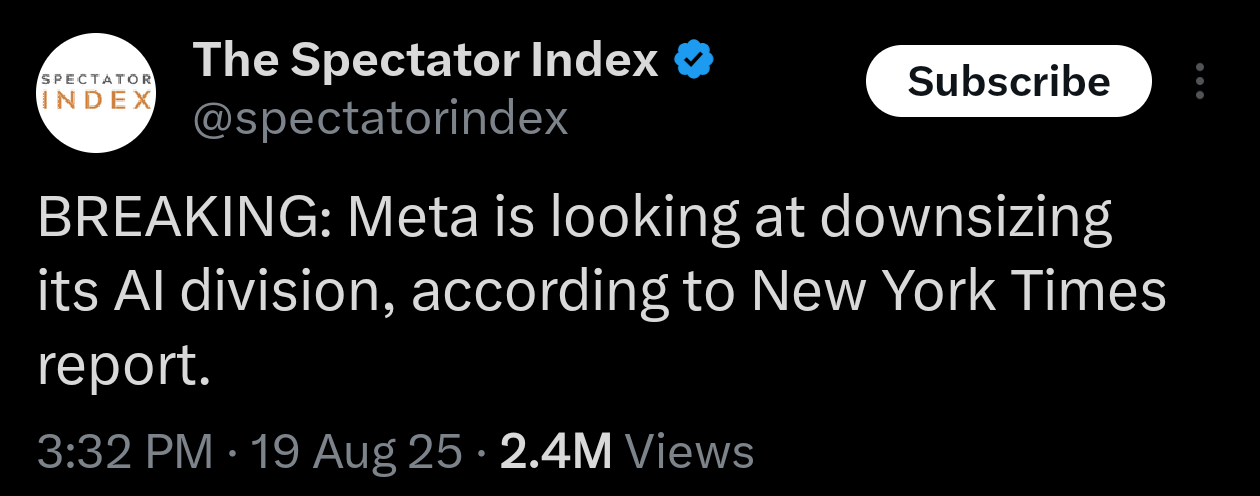Click small SPECTATOR text in the logo
Image resolution: width=1260 pixels, height=496 pixels.
point(96,78)
